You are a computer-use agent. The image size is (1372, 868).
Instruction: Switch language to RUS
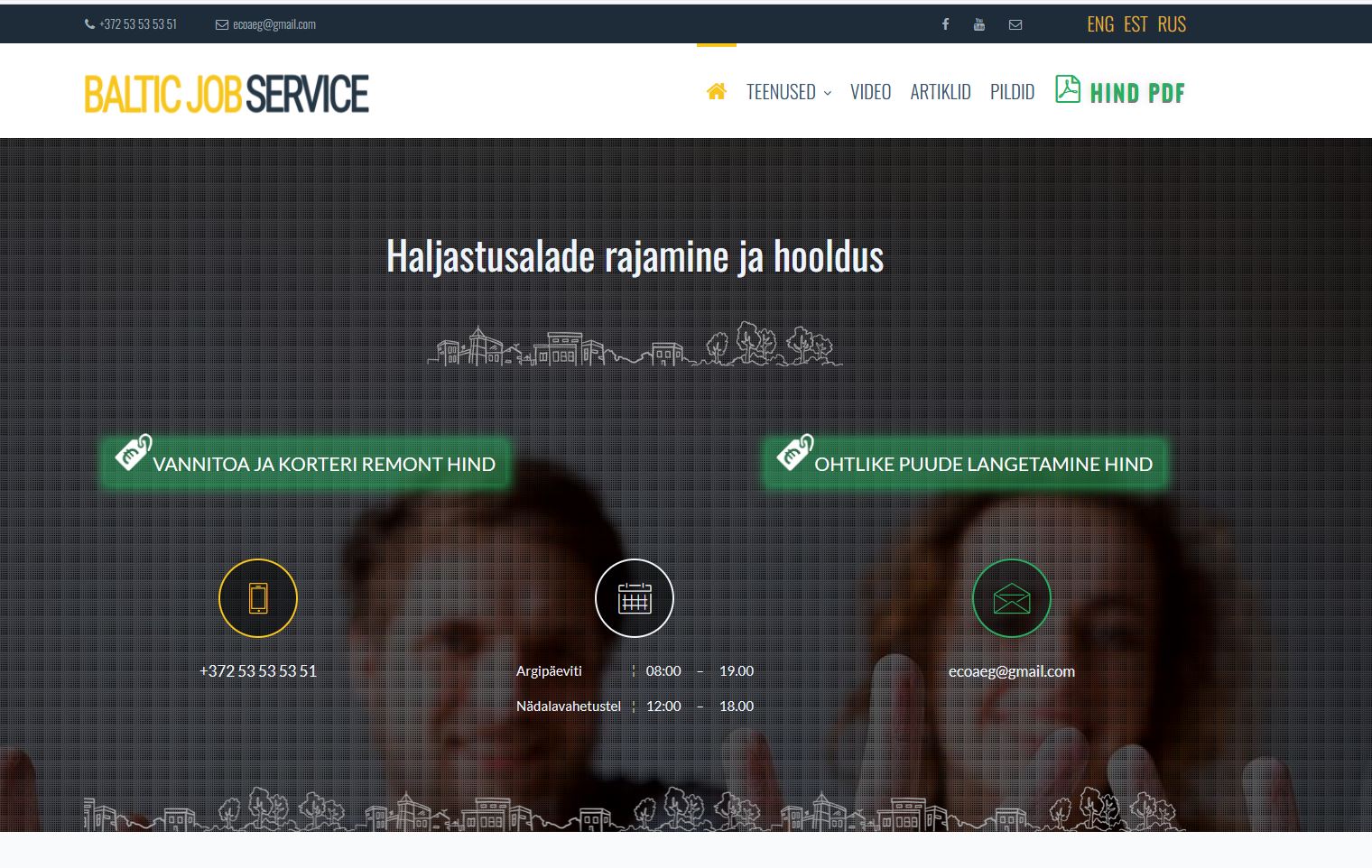[1172, 24]
